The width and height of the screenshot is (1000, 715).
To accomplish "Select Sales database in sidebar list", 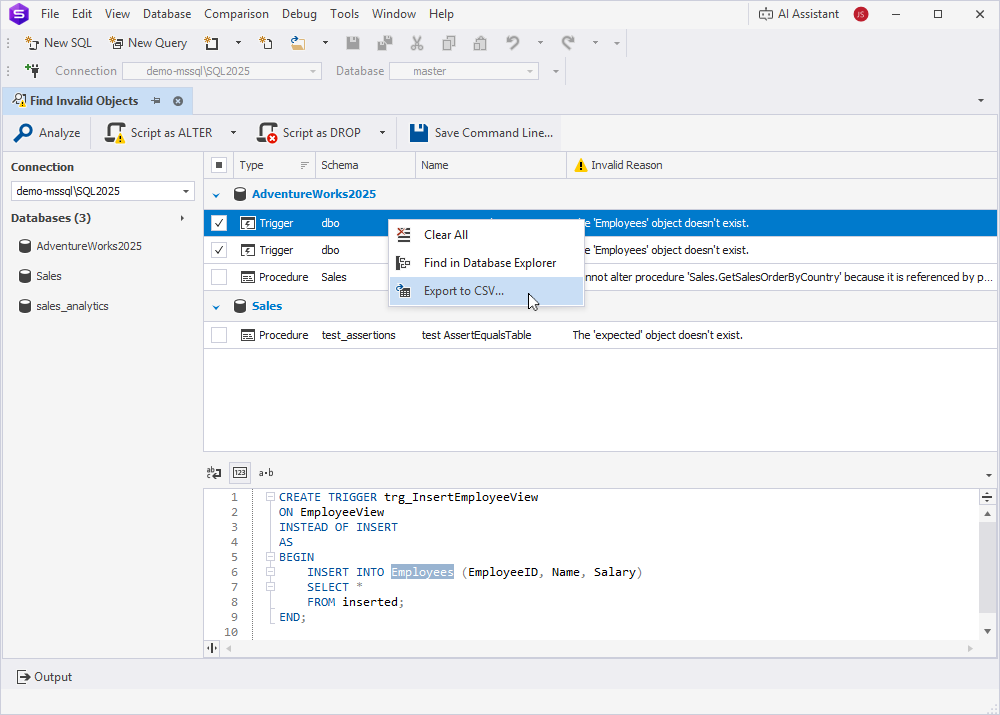I will click(x=48, y=276).
